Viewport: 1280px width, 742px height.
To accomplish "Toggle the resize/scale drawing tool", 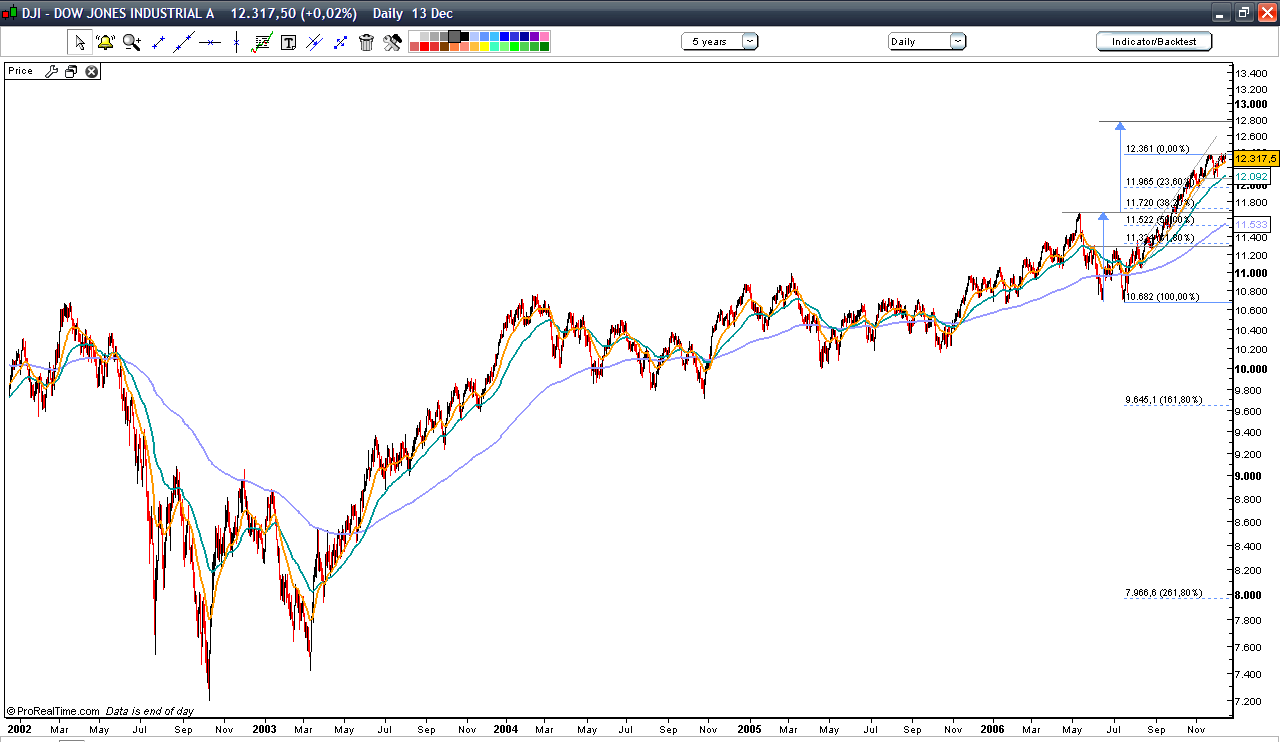I will tap(339, 42).
